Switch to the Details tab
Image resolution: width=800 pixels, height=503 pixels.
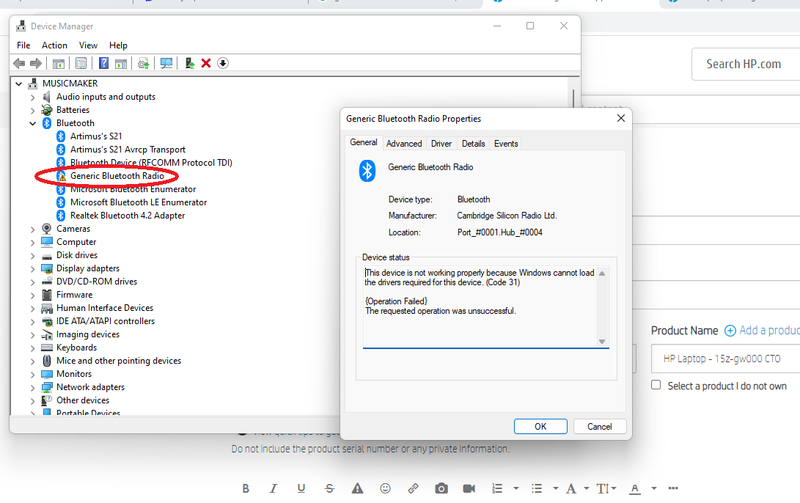tap(473, 144)
